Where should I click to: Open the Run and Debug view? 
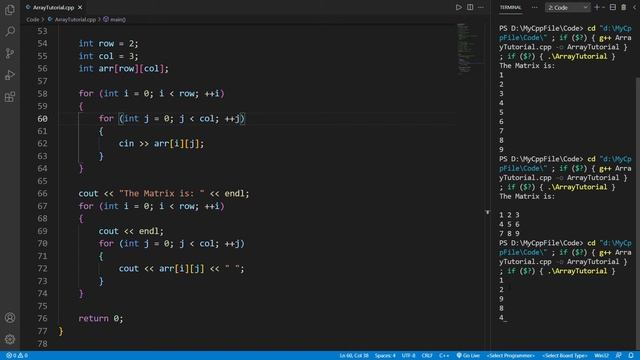(10, 75)
